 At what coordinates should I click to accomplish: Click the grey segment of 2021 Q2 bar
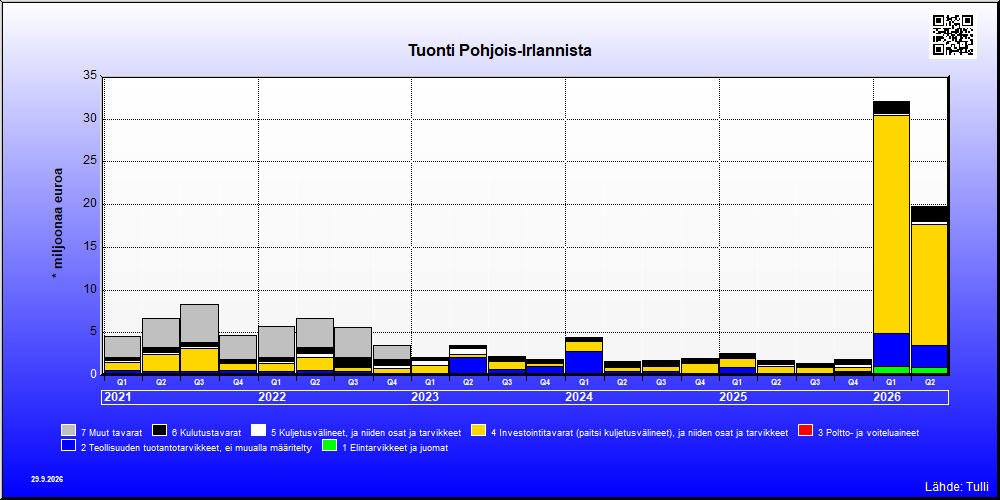[x=161, y=333]
